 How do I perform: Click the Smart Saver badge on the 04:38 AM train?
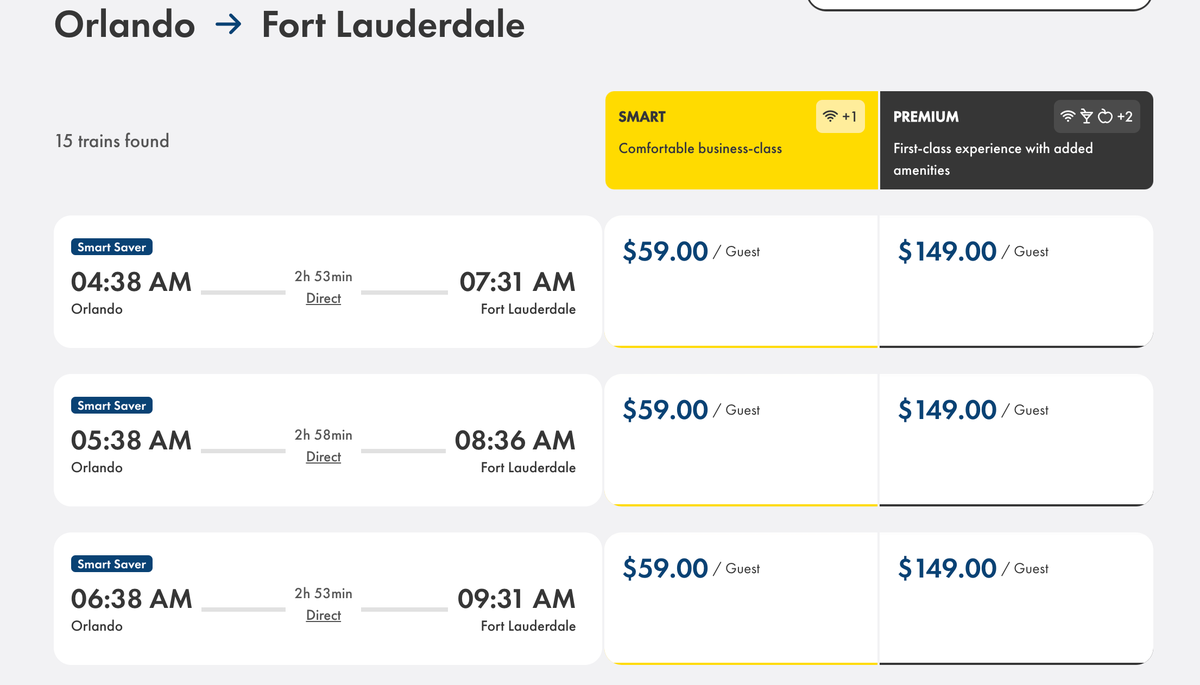click(111, 246)
